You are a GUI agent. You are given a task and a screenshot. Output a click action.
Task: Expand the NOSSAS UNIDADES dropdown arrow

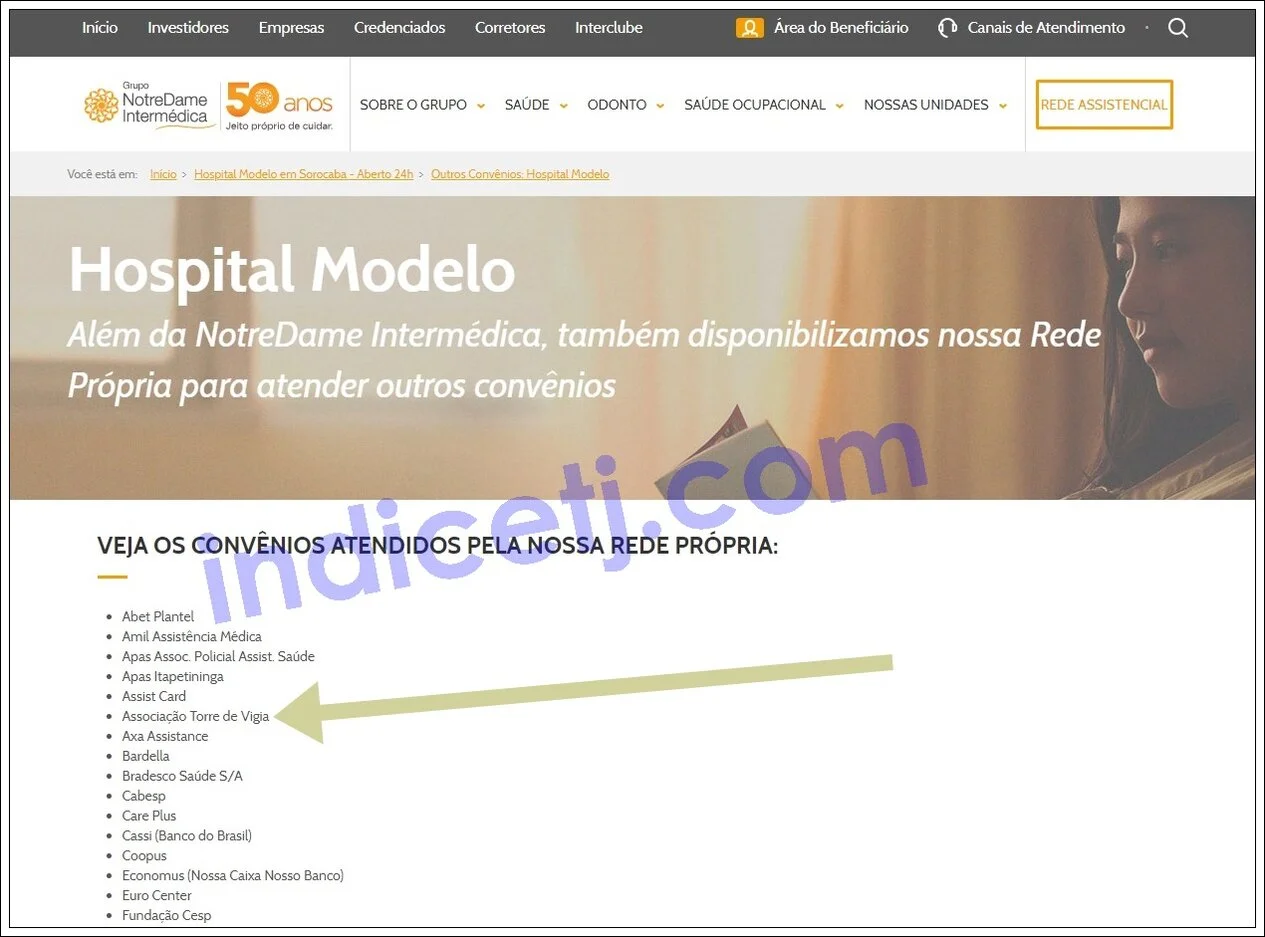click(x=1002, y=106)
